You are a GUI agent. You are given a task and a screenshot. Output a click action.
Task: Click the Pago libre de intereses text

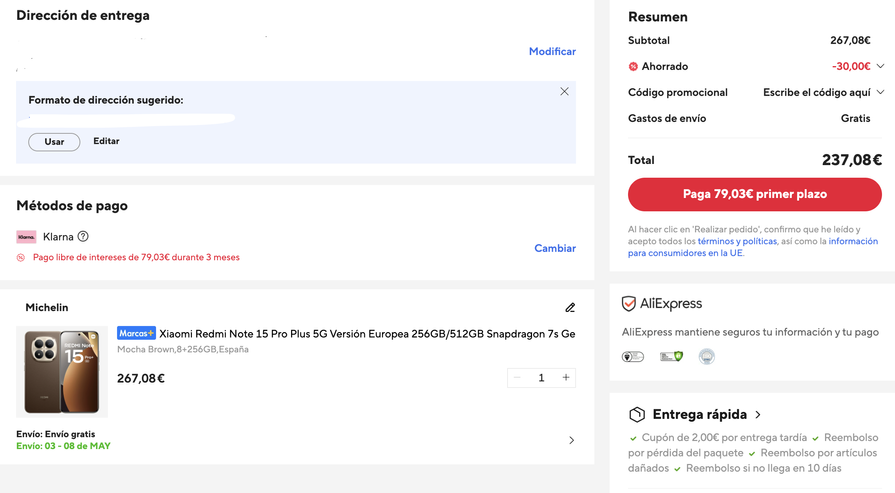(x=136, y=257)
